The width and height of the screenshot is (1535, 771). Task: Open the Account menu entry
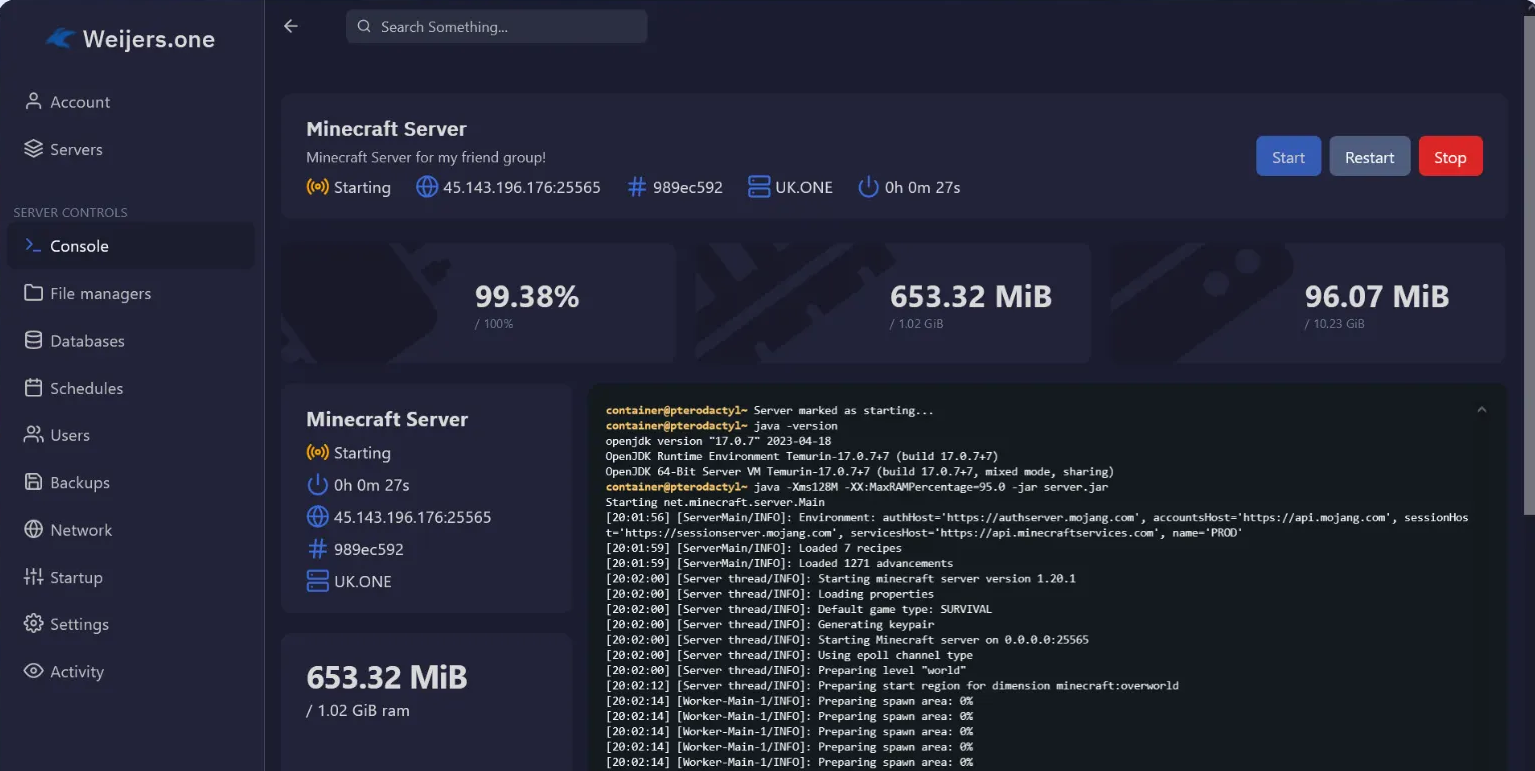click(80, 101)
